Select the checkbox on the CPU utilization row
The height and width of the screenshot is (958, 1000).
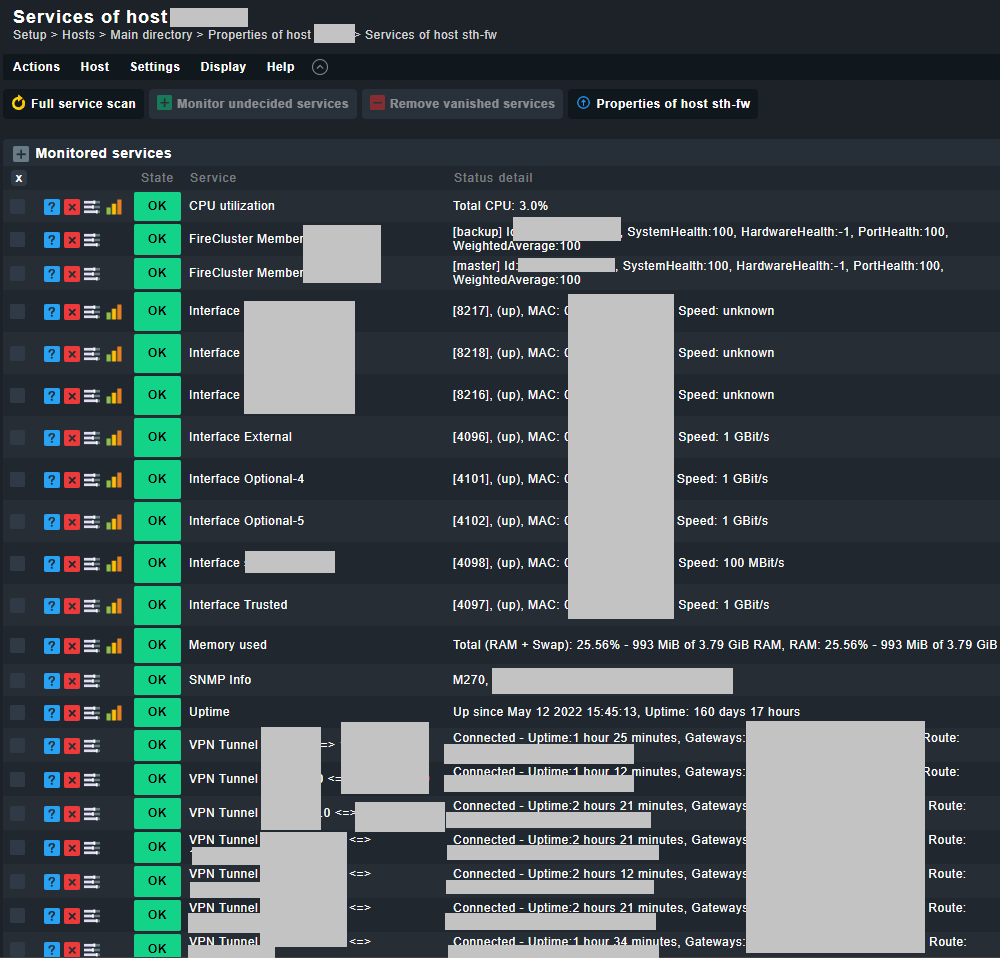(x=17, y=206)
